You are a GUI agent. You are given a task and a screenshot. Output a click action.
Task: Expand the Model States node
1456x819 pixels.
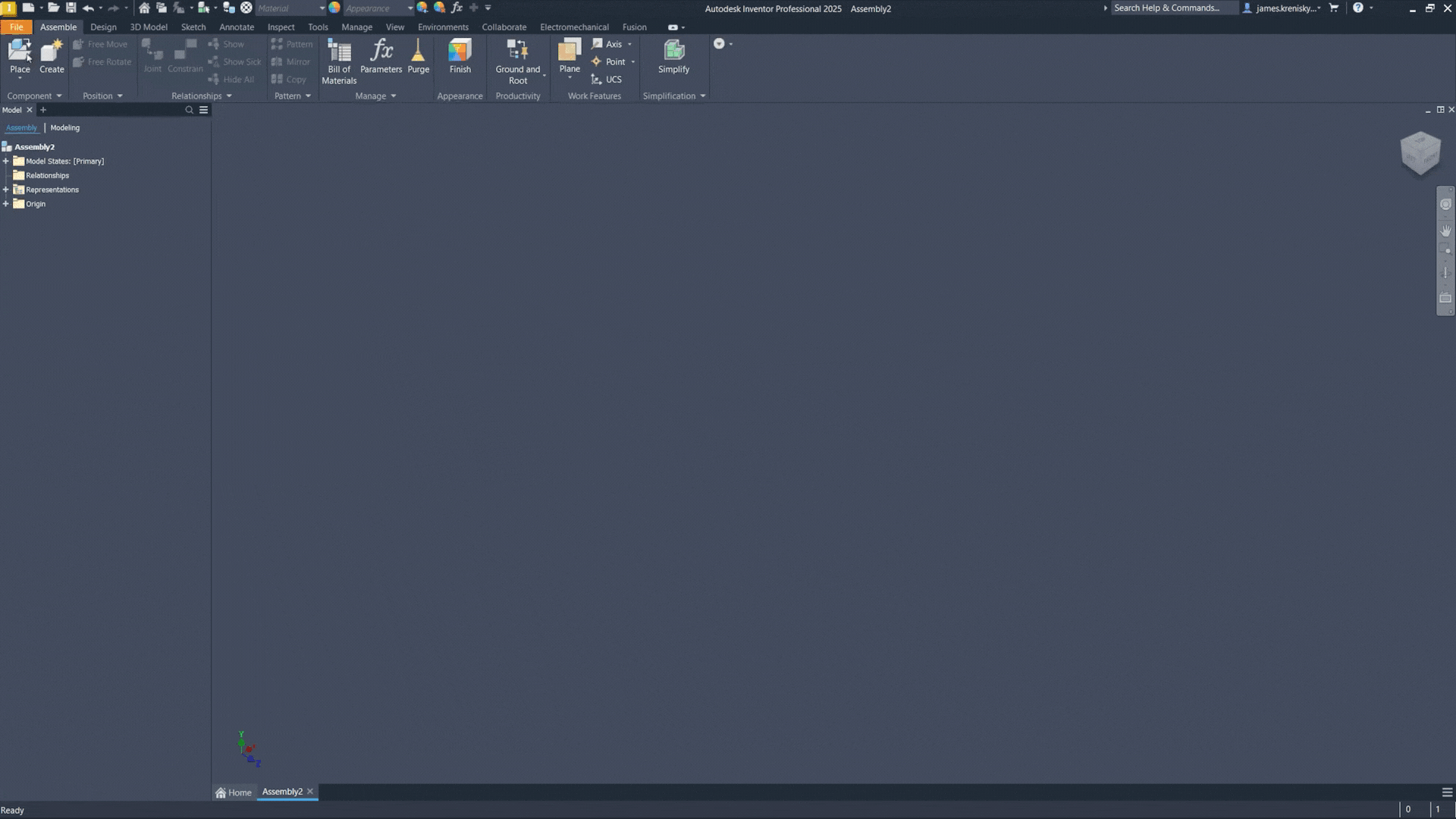[x=6, y=161]
